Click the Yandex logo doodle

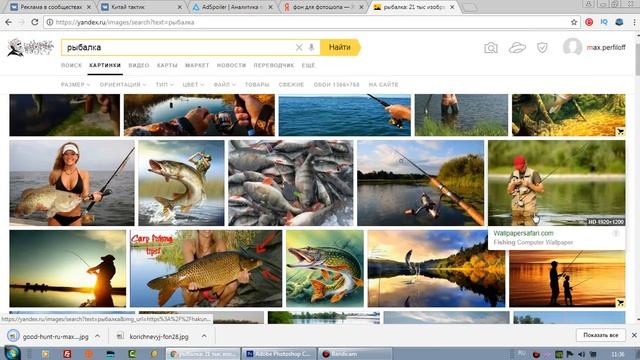tap(30, 47)
